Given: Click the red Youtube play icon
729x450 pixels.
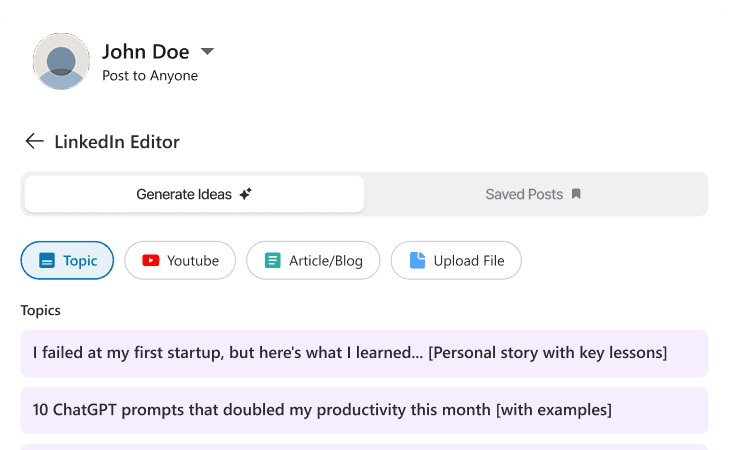Looking at the screenshot, I should (151, 260).
